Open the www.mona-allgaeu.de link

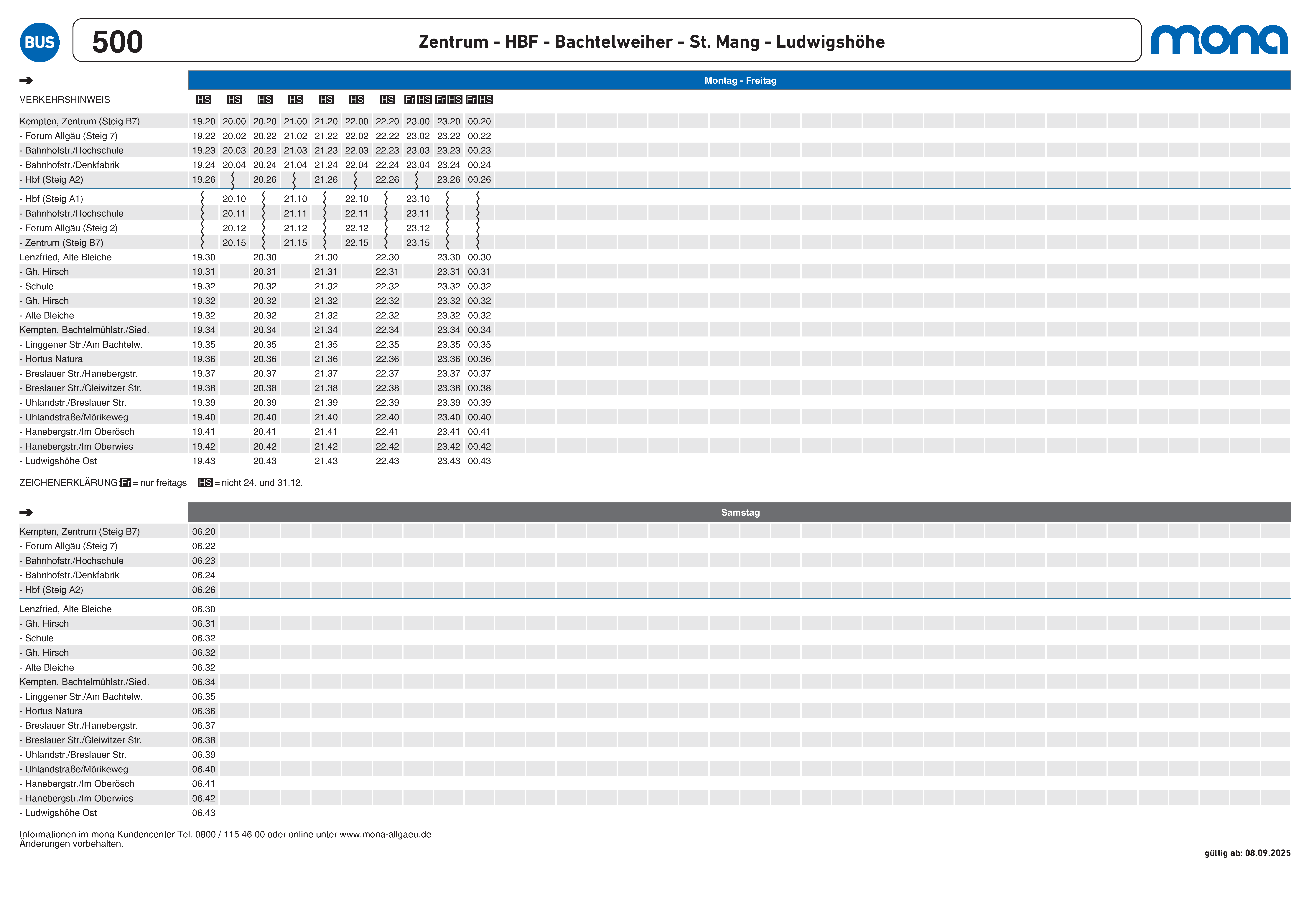385,834
